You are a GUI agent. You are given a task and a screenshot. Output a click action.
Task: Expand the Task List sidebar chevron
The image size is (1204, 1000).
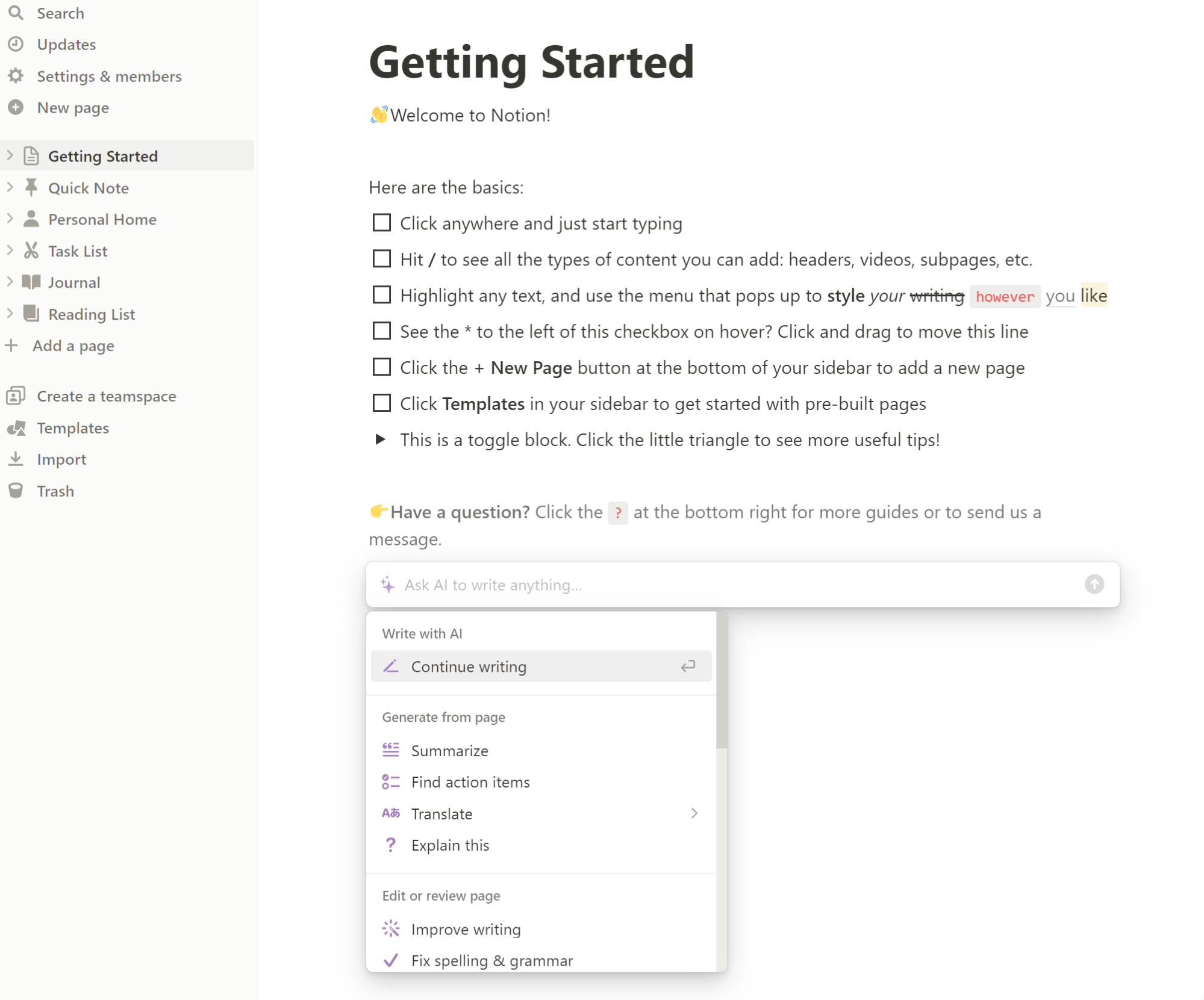point(10,250)
